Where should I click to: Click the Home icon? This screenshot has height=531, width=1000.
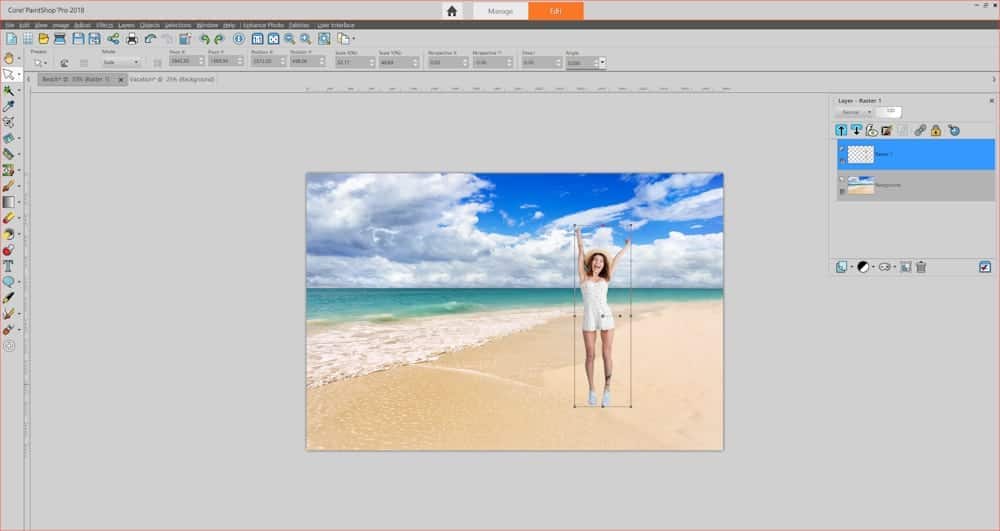click(x=452, y=11)
